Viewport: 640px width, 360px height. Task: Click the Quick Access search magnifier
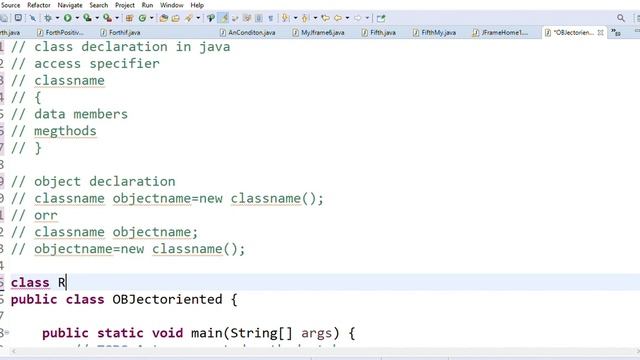click(x=621, y=18)
